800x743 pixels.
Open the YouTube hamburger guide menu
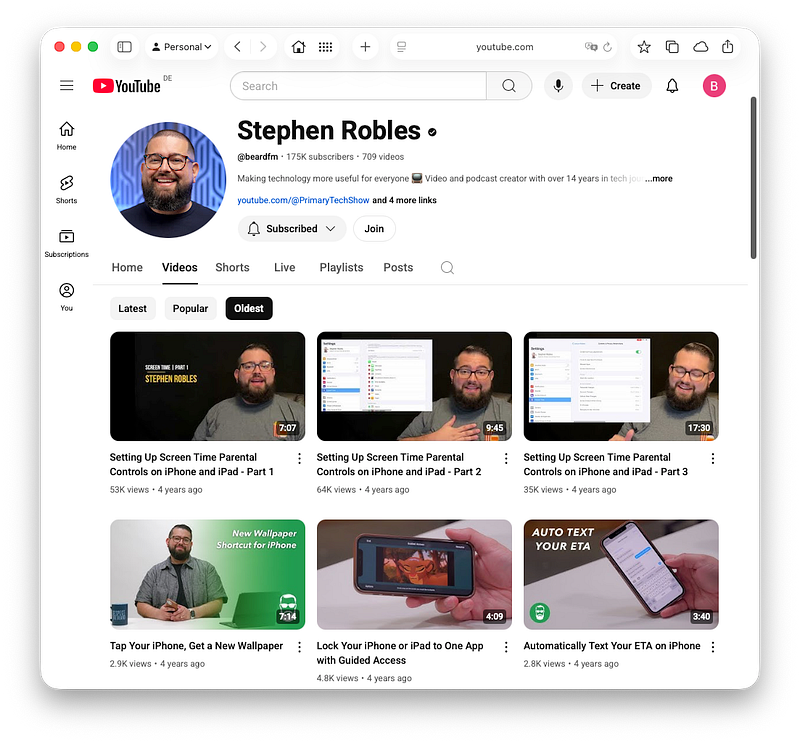[66, 85]
